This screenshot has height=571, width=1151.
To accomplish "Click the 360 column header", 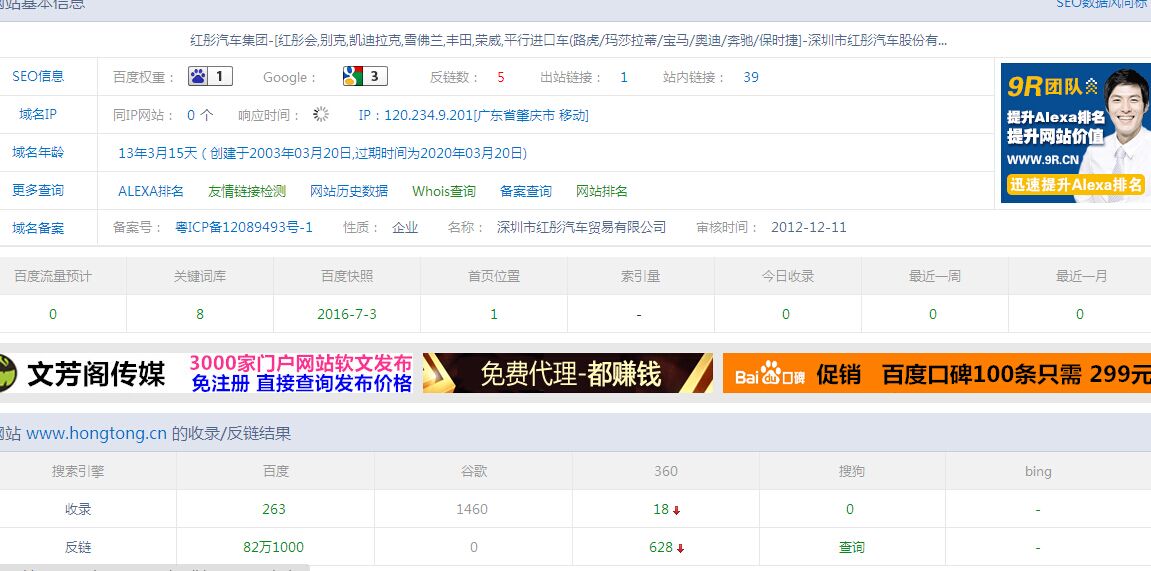I will coord(666,471).
